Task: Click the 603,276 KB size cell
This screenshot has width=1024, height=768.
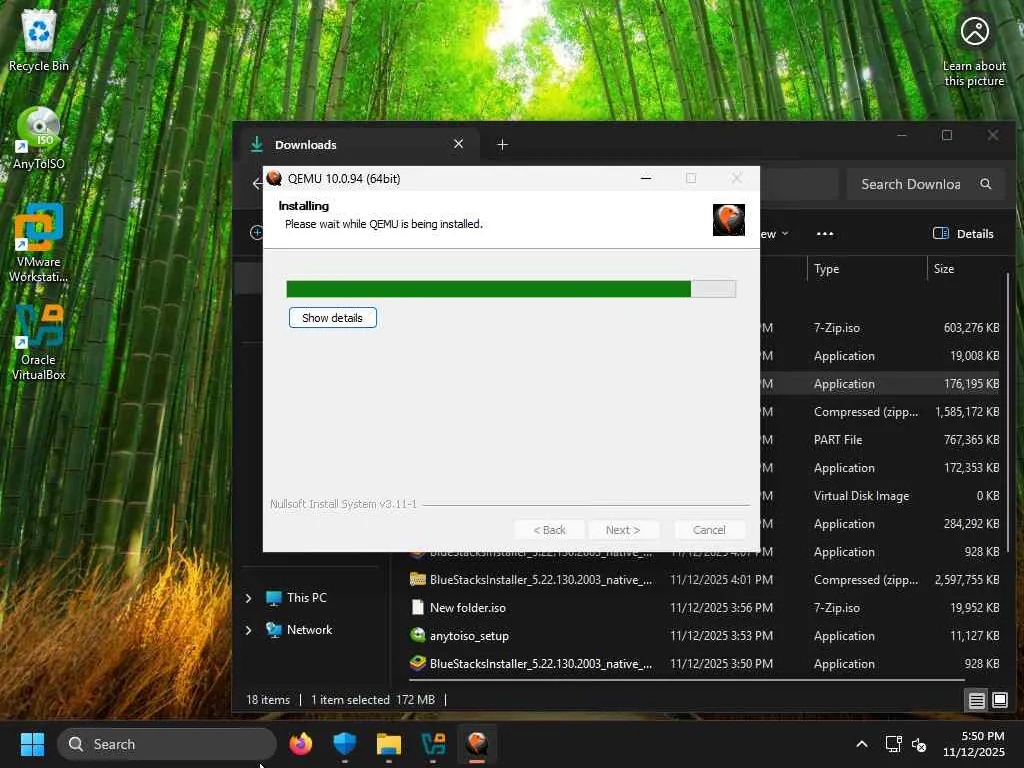Action: tap(971, 328)
